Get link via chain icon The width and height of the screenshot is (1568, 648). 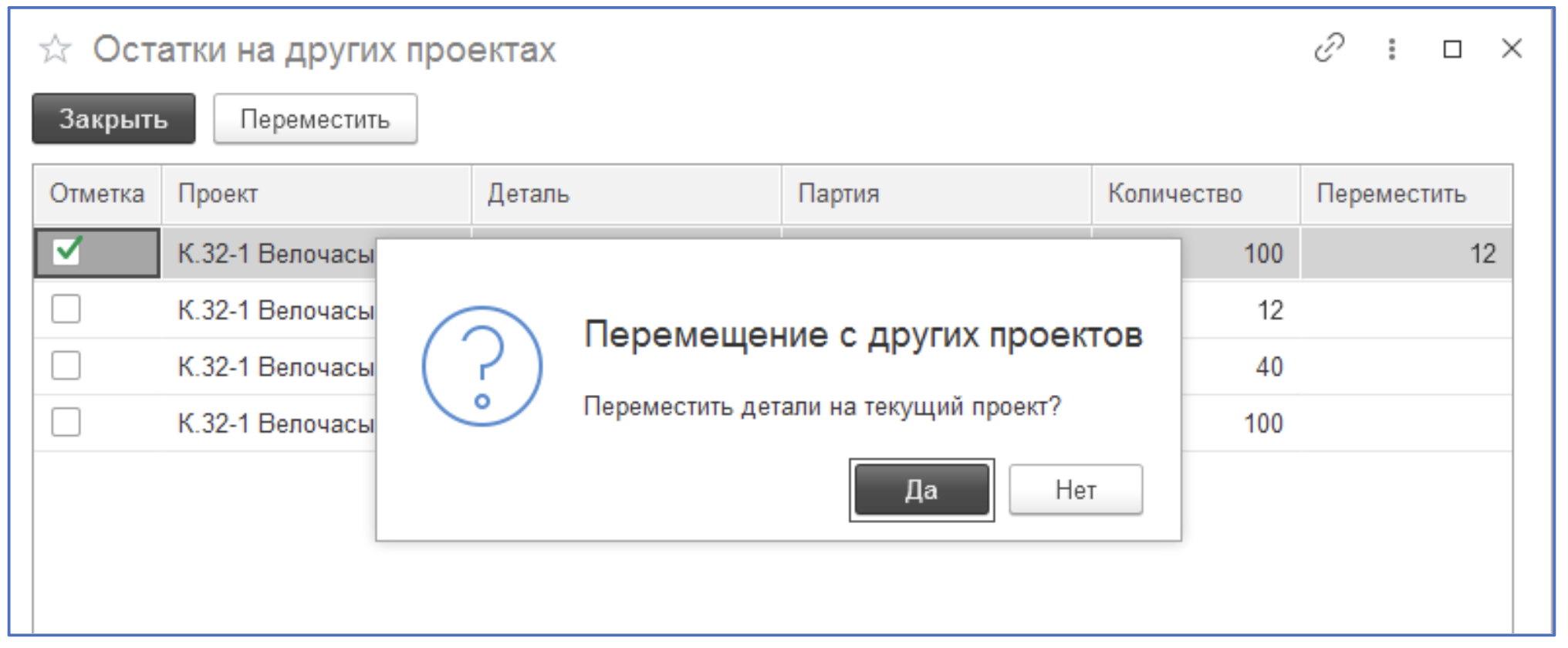(1329, 49)
